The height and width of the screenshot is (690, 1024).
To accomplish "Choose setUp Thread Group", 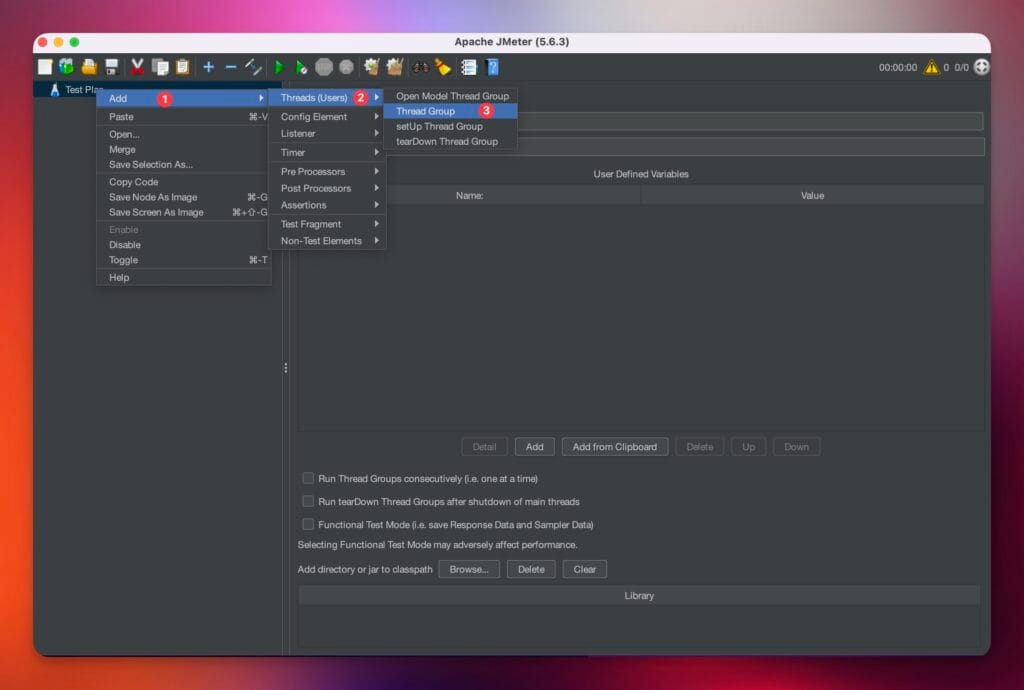I will point(451,126).
